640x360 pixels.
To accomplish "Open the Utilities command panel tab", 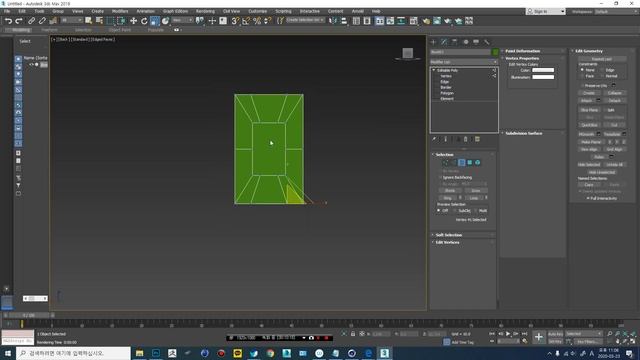I will [x=487, y=42].
